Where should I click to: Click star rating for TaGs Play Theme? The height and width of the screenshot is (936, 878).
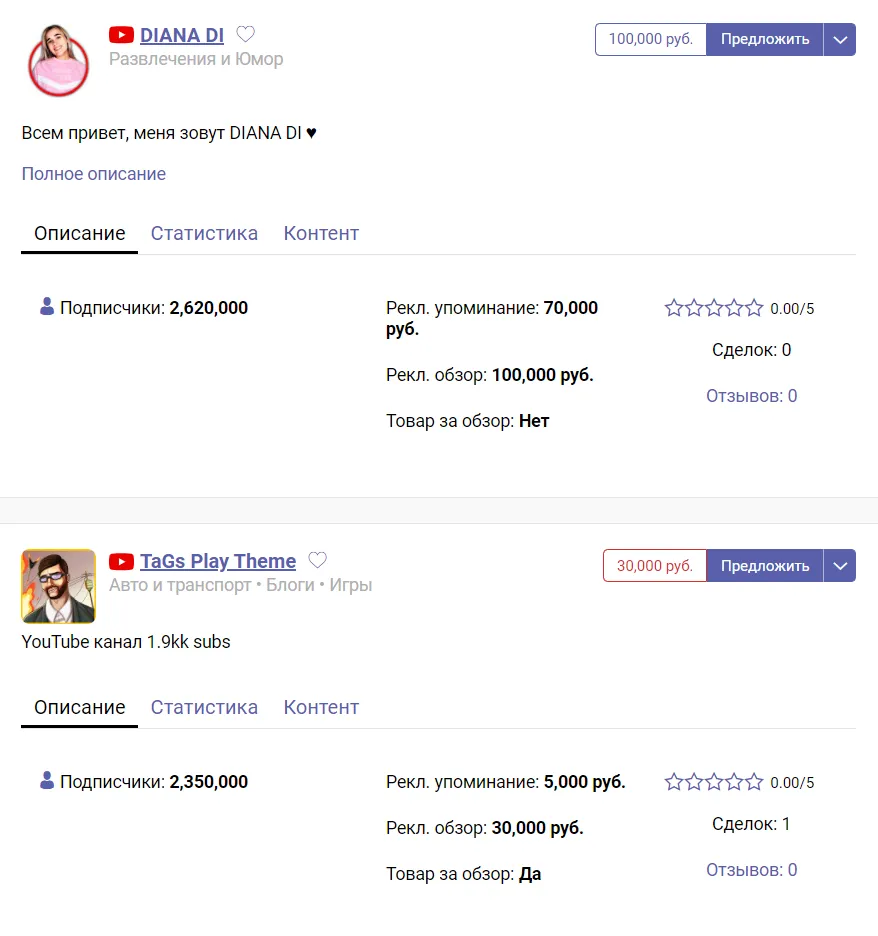coord(714,782)
